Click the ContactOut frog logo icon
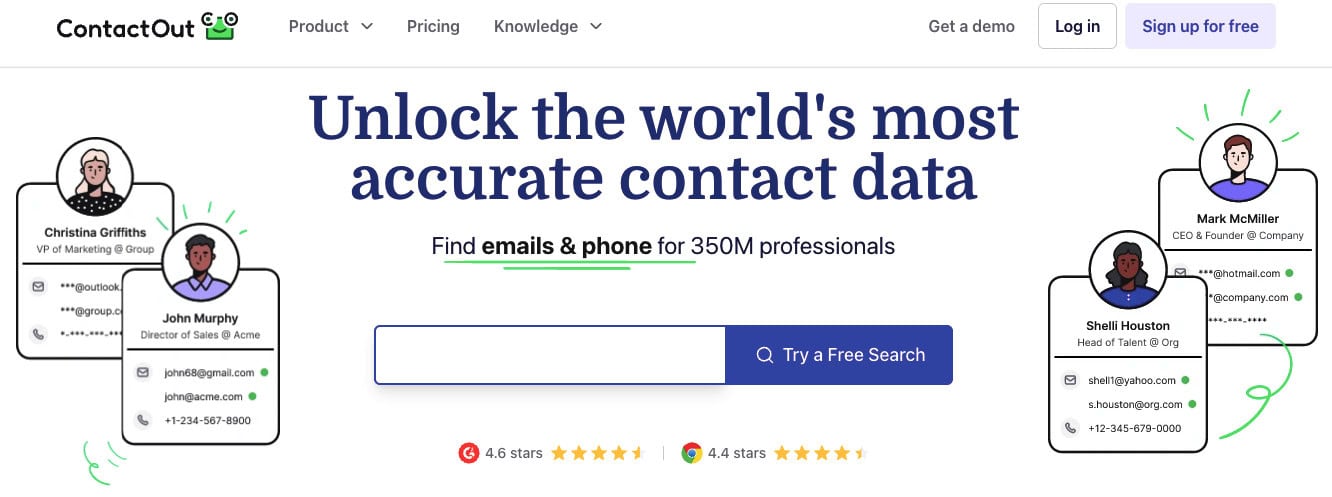The height and width of the screenshot is (497, 1332). pos(219,26)
